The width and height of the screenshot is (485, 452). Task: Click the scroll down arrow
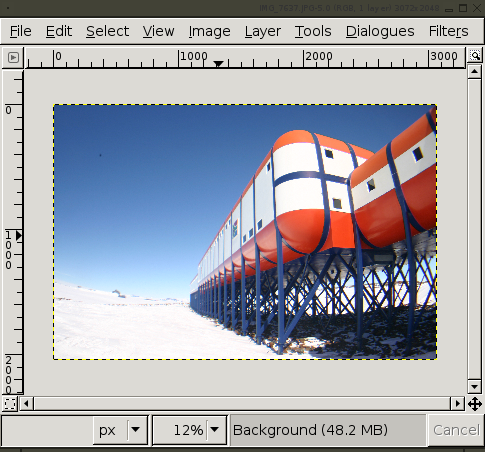point(474,387)
